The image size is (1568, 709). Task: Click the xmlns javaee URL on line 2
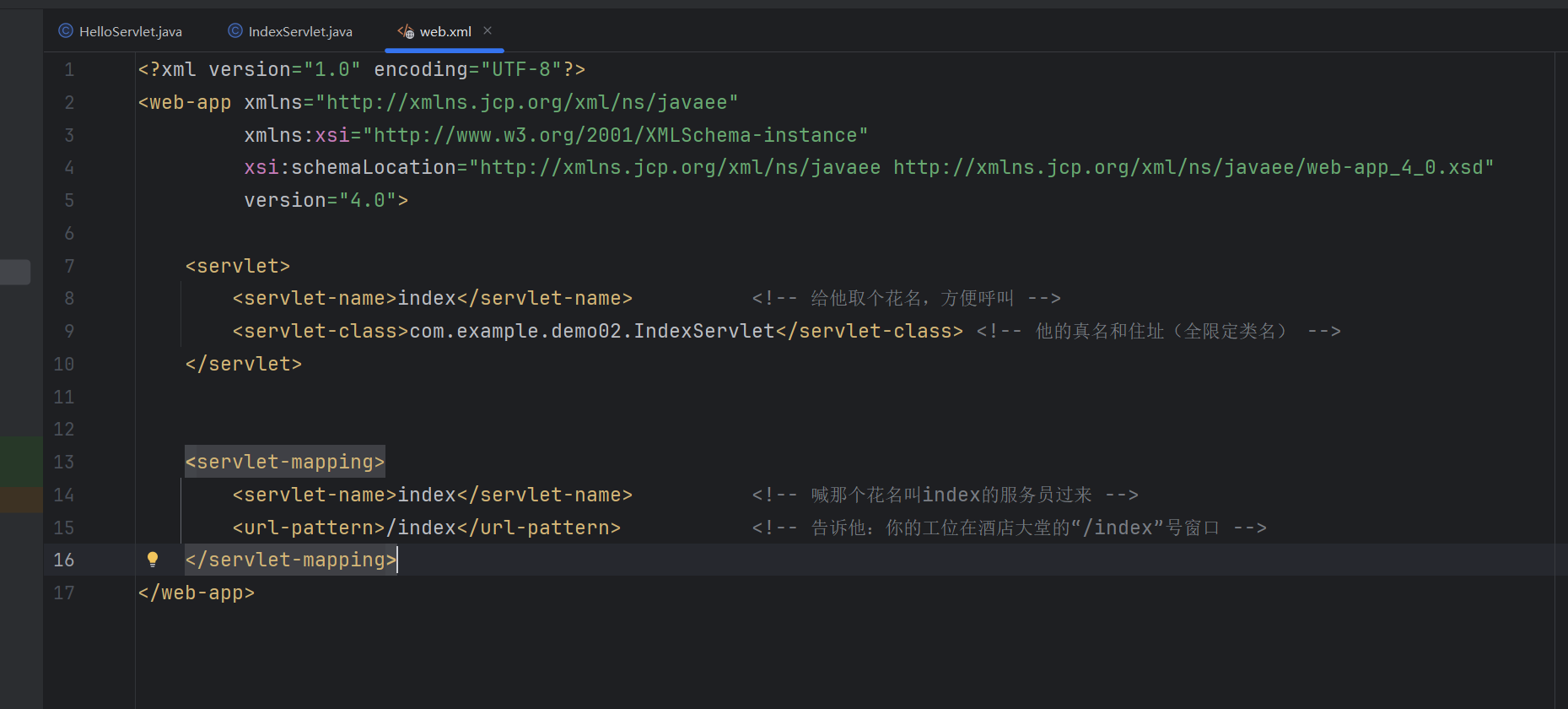[x=527, y=102]
